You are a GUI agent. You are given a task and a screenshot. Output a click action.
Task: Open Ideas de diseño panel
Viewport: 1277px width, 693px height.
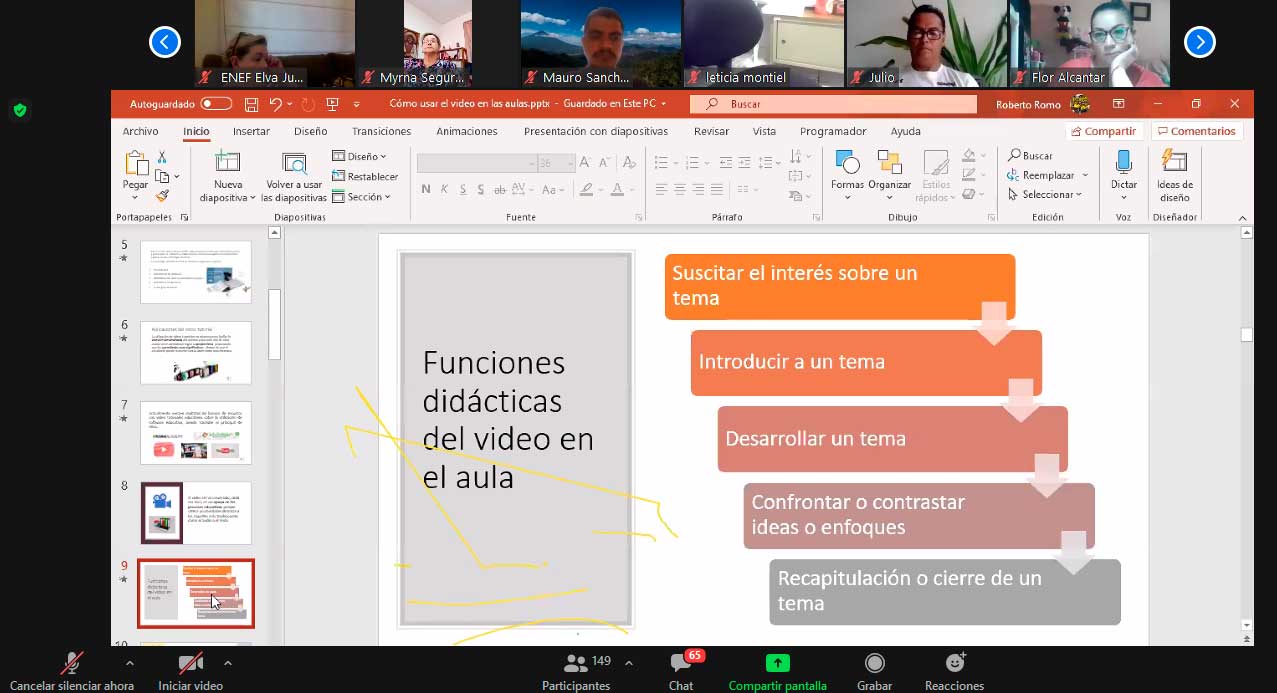coord(1174,163)
